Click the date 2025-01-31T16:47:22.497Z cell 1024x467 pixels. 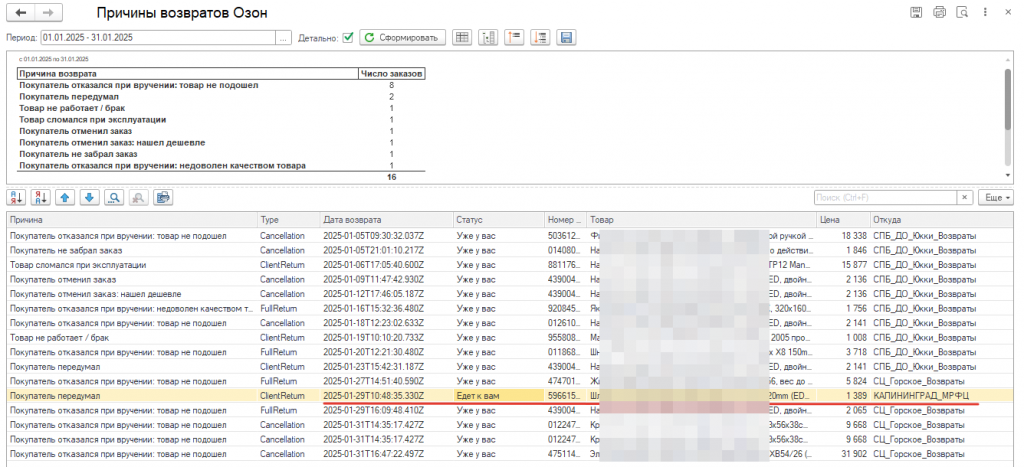[x=387, y=453]
